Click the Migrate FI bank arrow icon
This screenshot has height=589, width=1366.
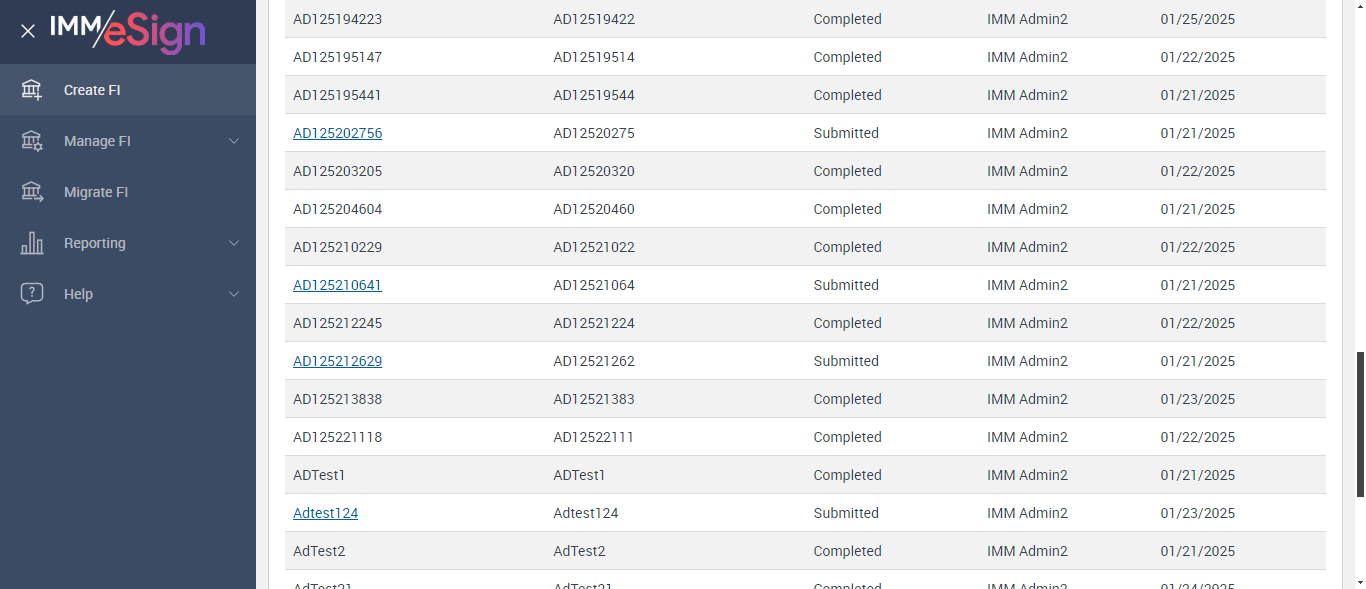coord(32,192)
